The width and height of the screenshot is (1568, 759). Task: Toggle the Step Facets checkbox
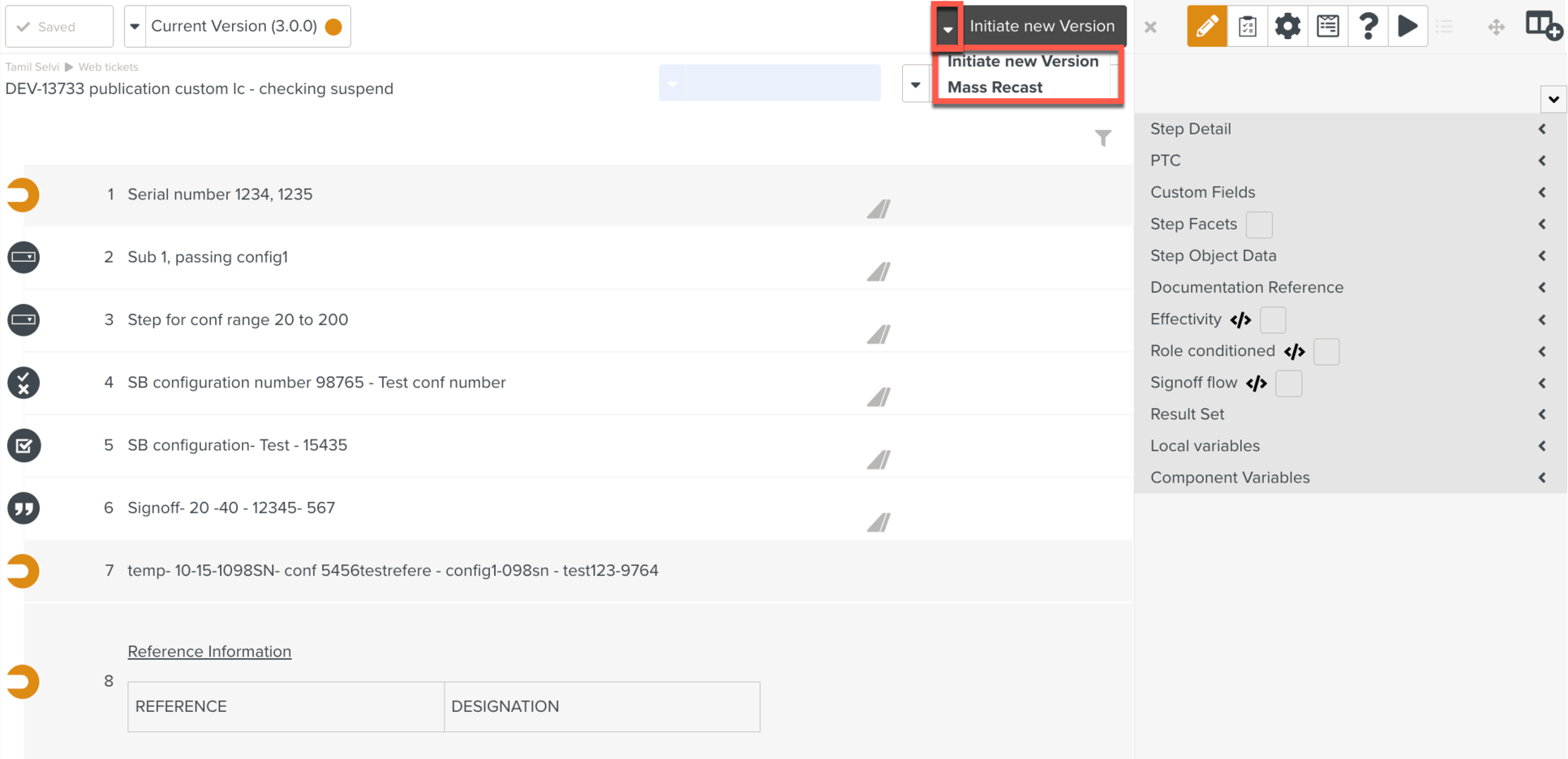coord(1259,225)
